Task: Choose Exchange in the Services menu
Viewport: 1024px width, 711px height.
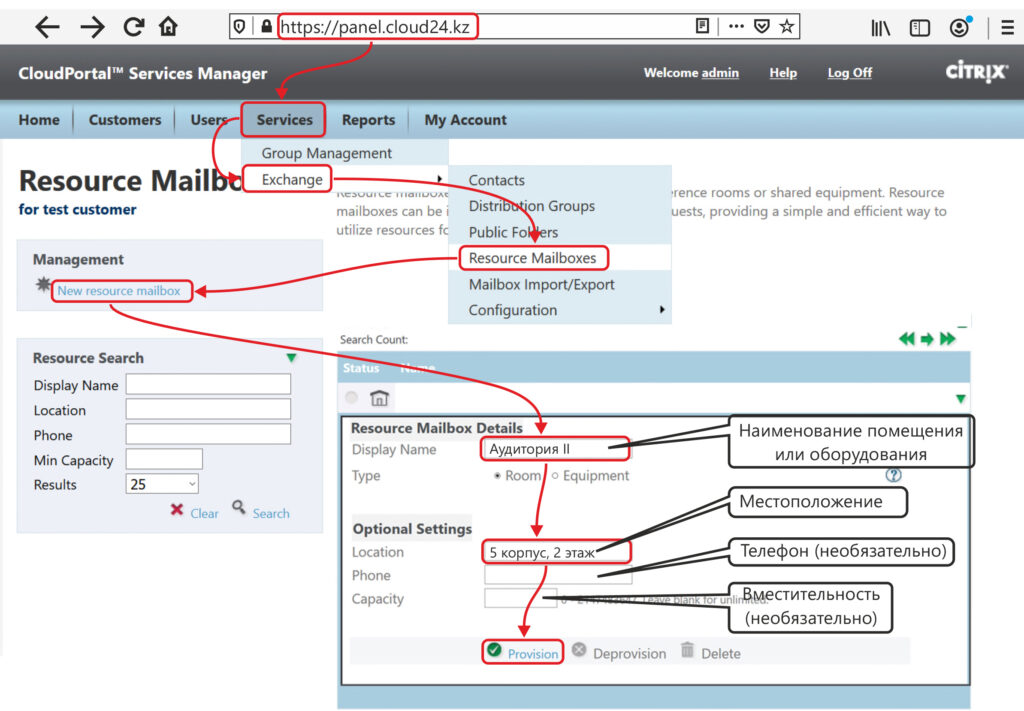Action: pyautogui.click(x=292, y=180)
